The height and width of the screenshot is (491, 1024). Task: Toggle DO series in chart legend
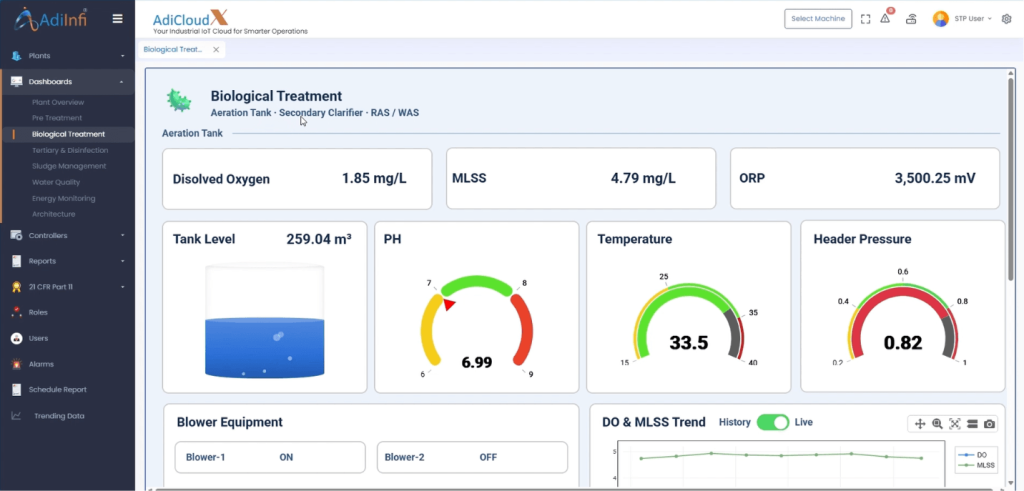[x=973, y=454]
